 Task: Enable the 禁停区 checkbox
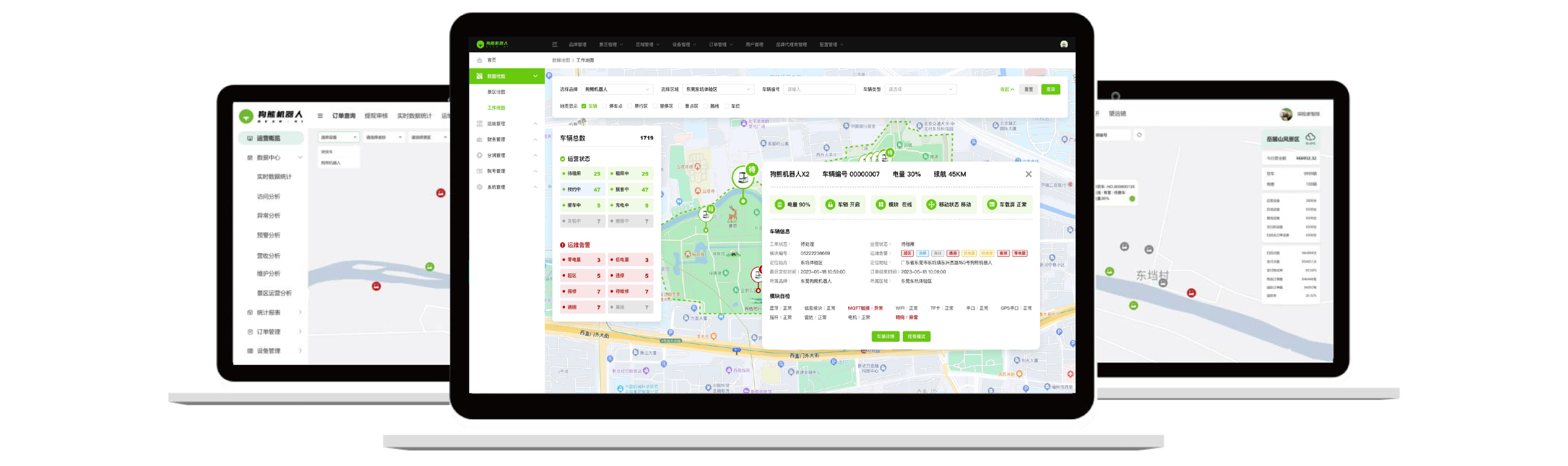(x=655, y=106)
